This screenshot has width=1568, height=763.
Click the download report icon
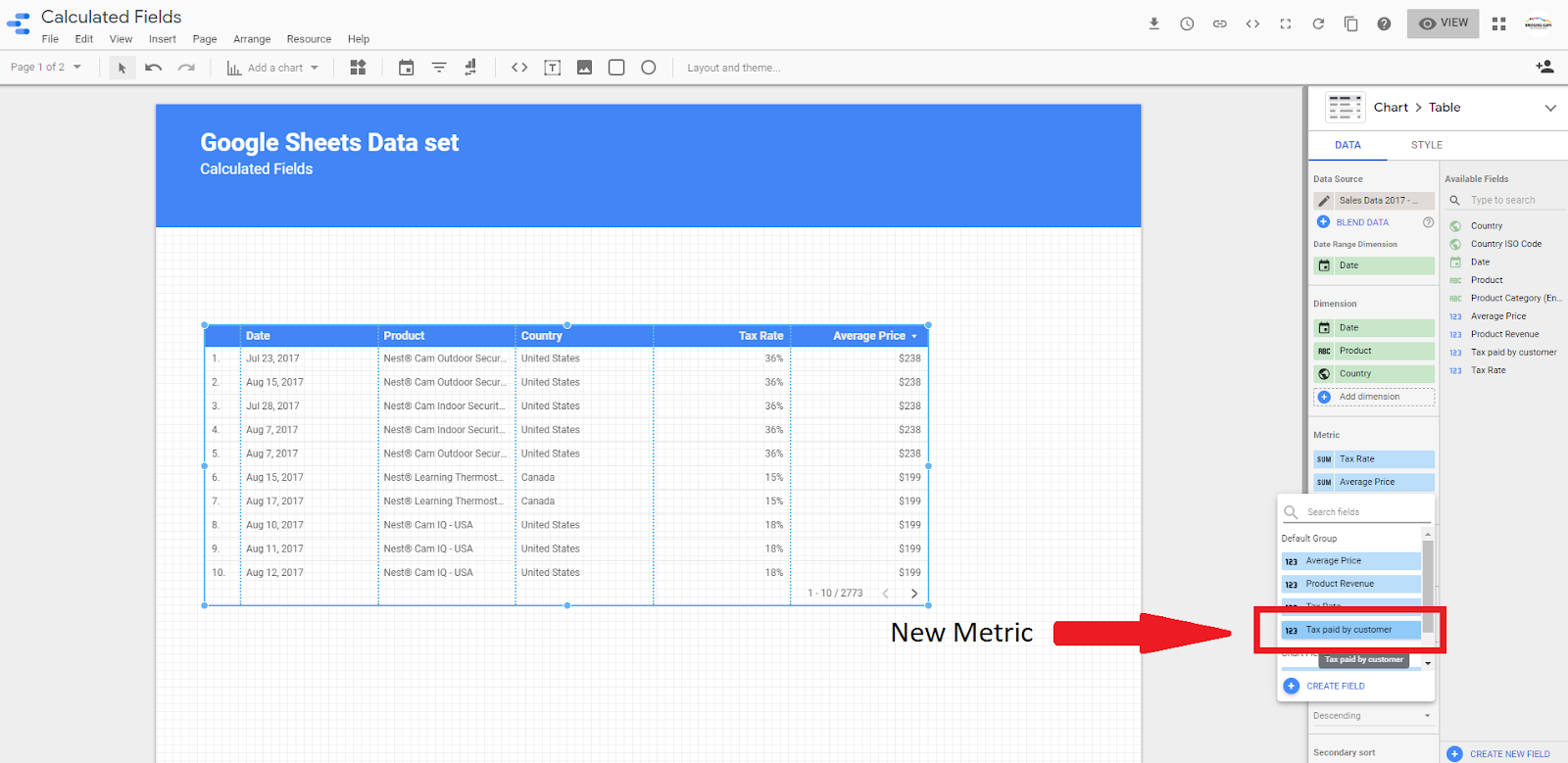point(1154,24)
